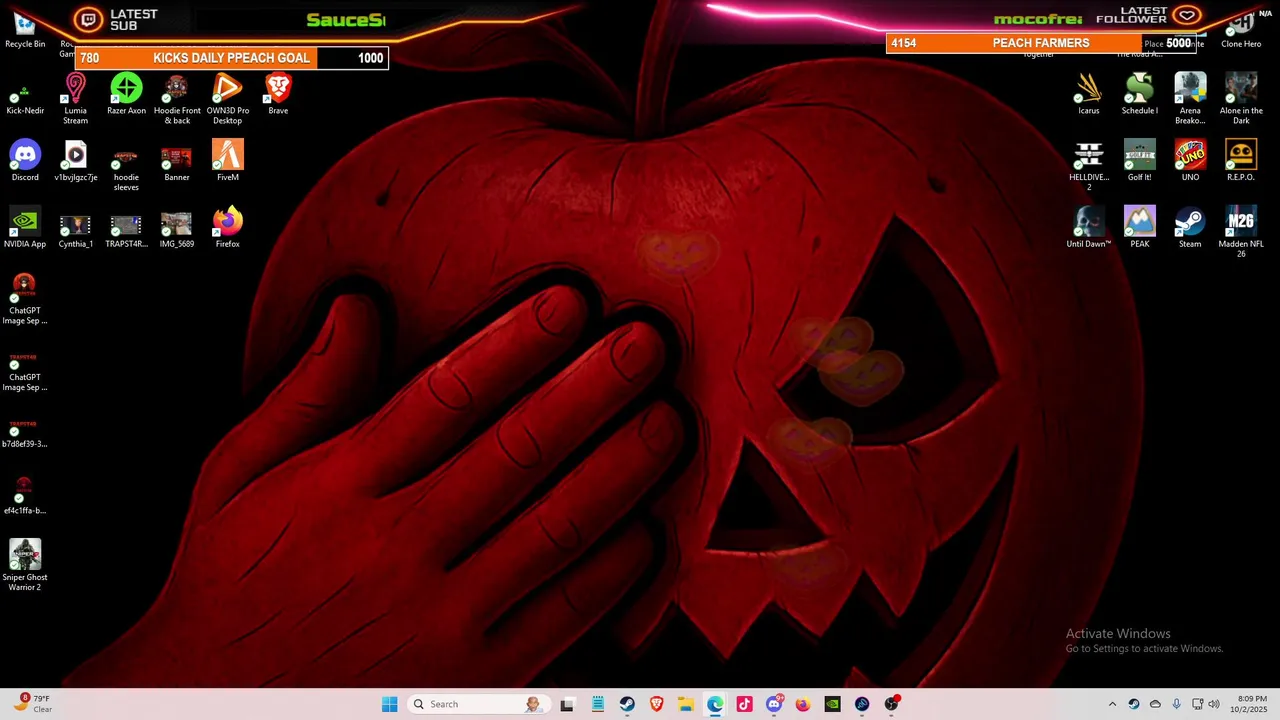Select the Alone in the Dark shortcut

1241,99
